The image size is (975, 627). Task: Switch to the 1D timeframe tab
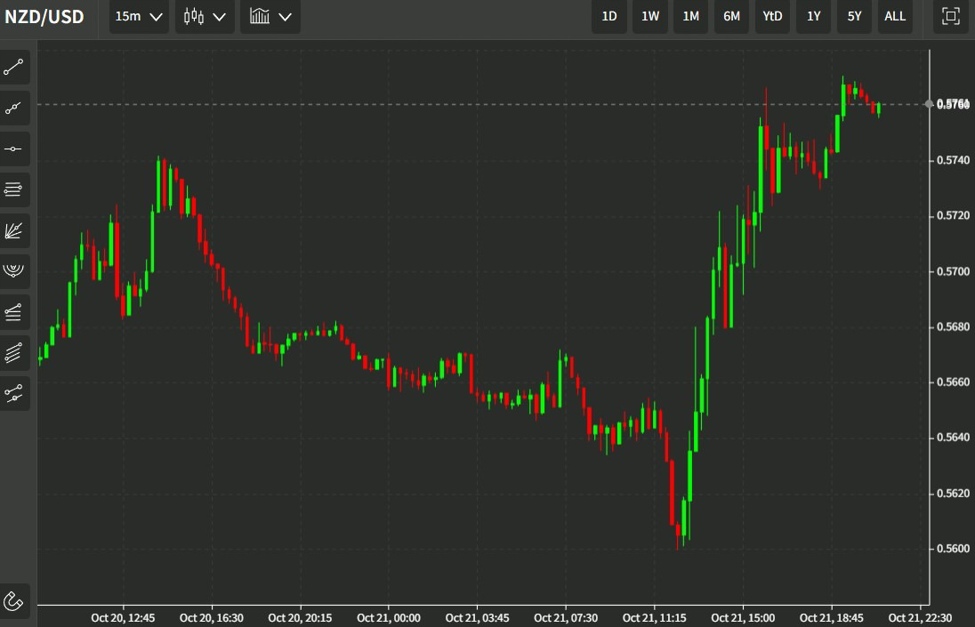click(x=609, y=17)
